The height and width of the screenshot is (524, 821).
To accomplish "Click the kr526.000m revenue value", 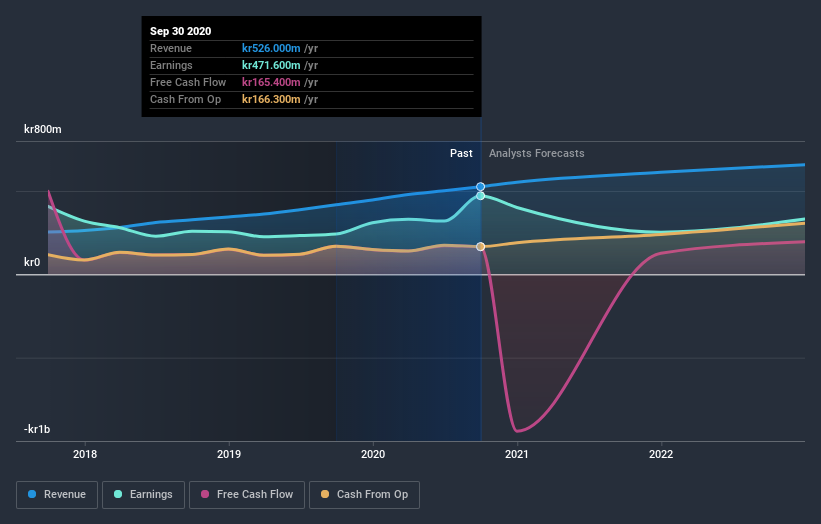I will (271, 48).
